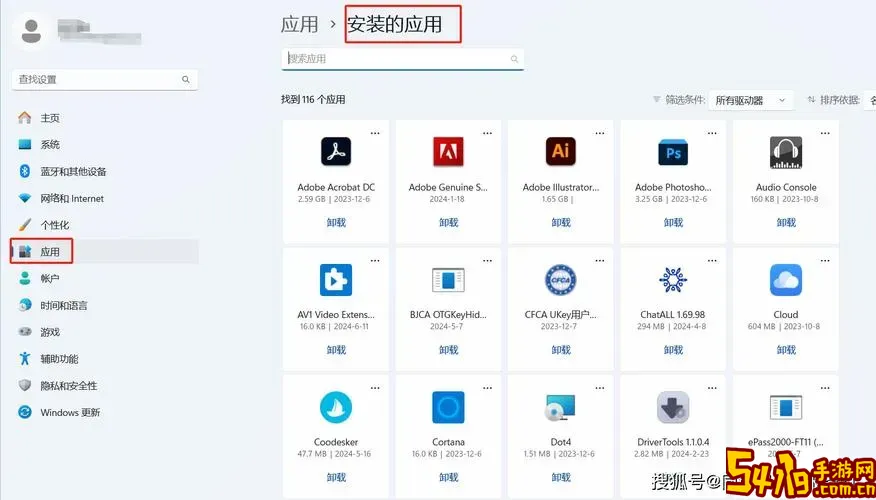
Task: Click 卸载 for Cloud app
Action: [x=785, y=350]
